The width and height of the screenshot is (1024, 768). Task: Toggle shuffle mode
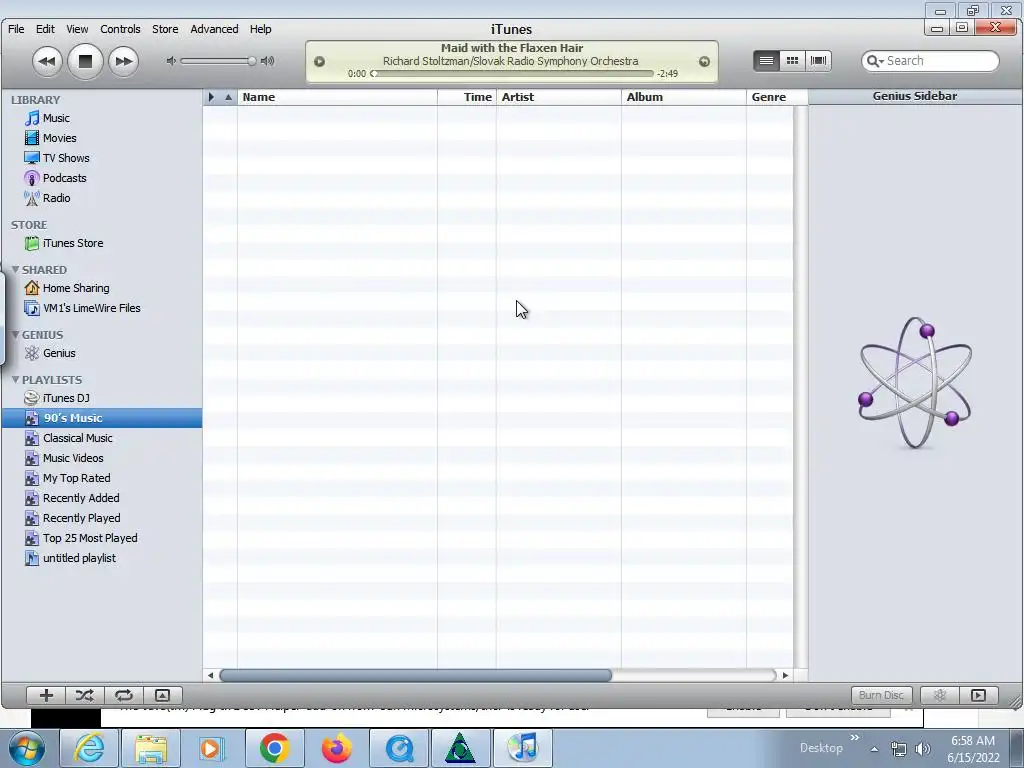coord(84,696)
